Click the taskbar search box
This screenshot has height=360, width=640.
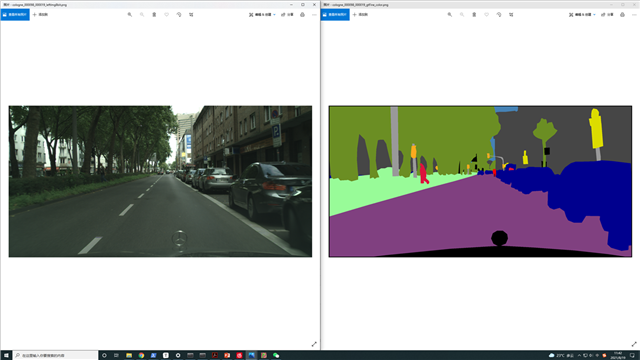click(56, 356)
